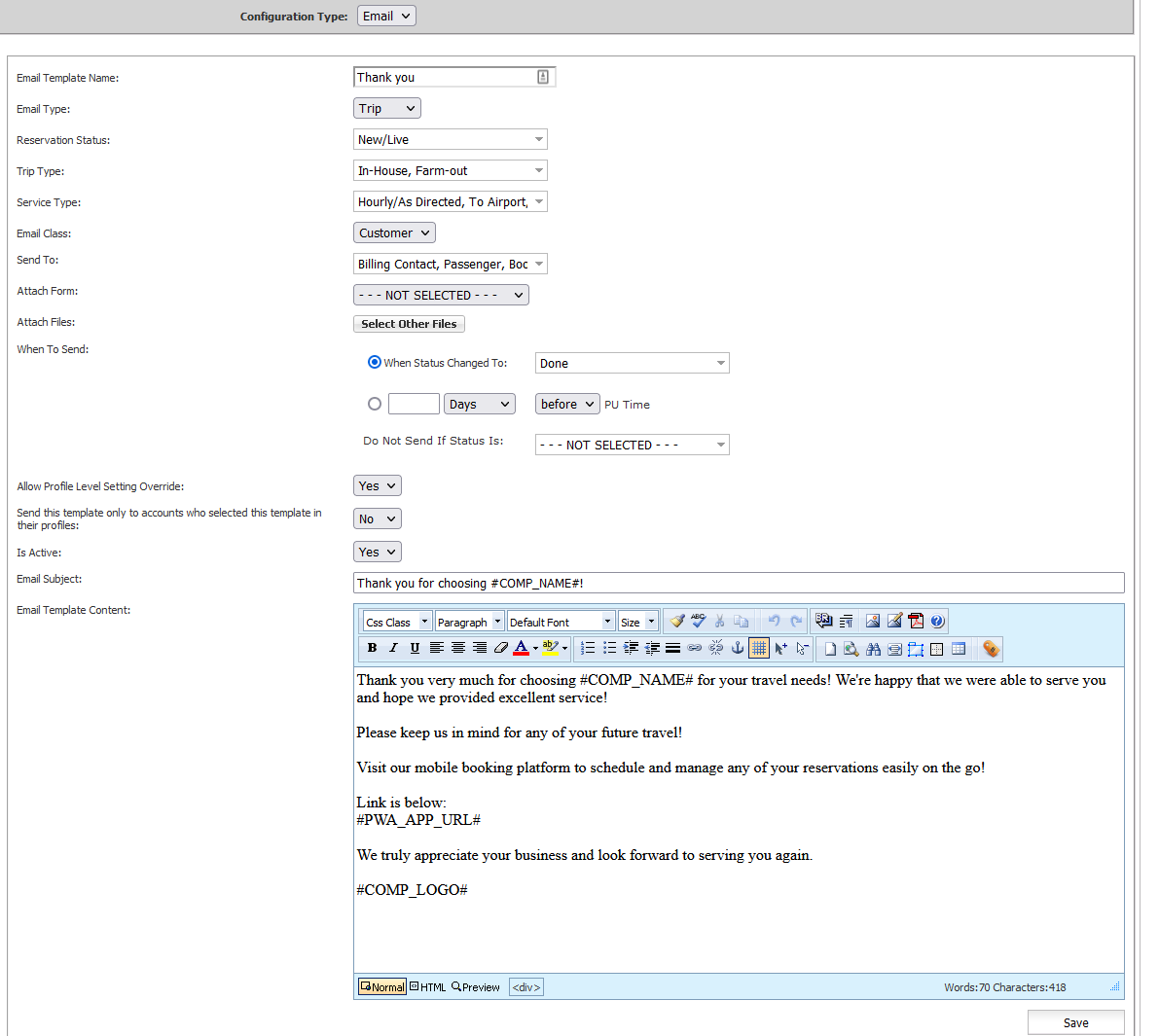Click the Select Other Files button

409,324
